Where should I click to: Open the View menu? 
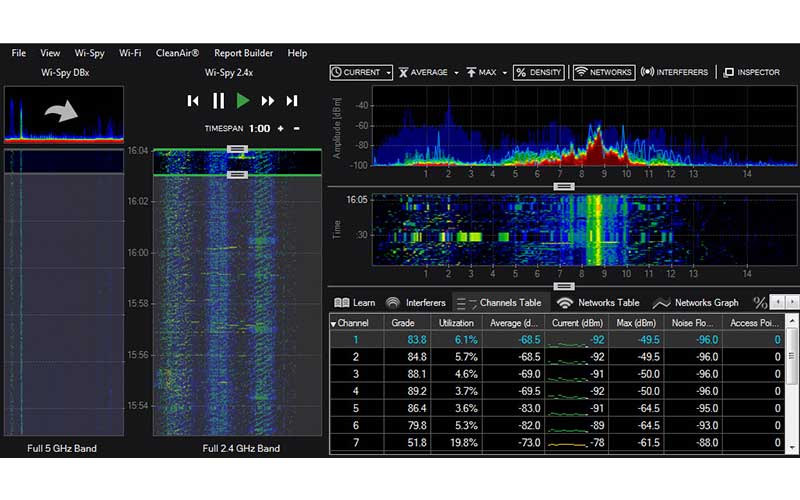click(50, 53)
